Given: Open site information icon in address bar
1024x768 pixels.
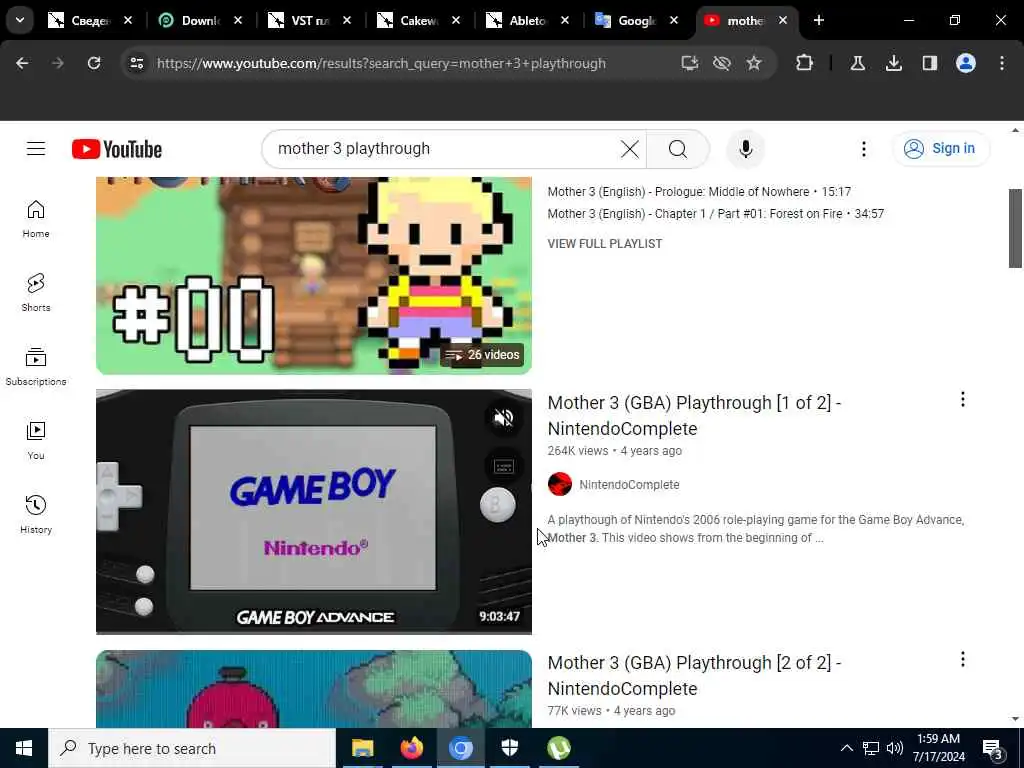Looking at the screenshot, I should click(136, 63).
